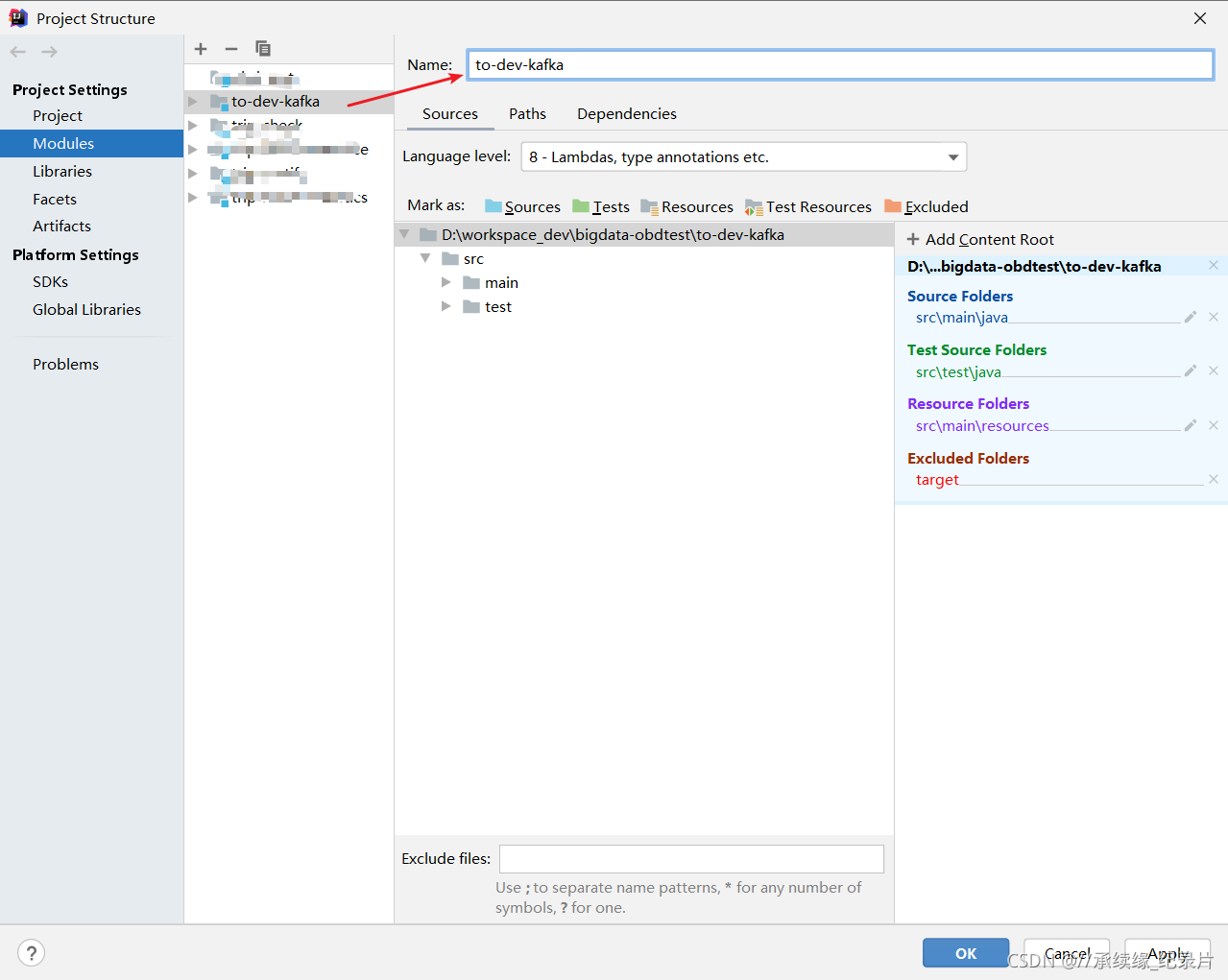Remove selected module with minus icon
Image resolution: width=1228 pixels, height=980 pixels.
[231, 49]
